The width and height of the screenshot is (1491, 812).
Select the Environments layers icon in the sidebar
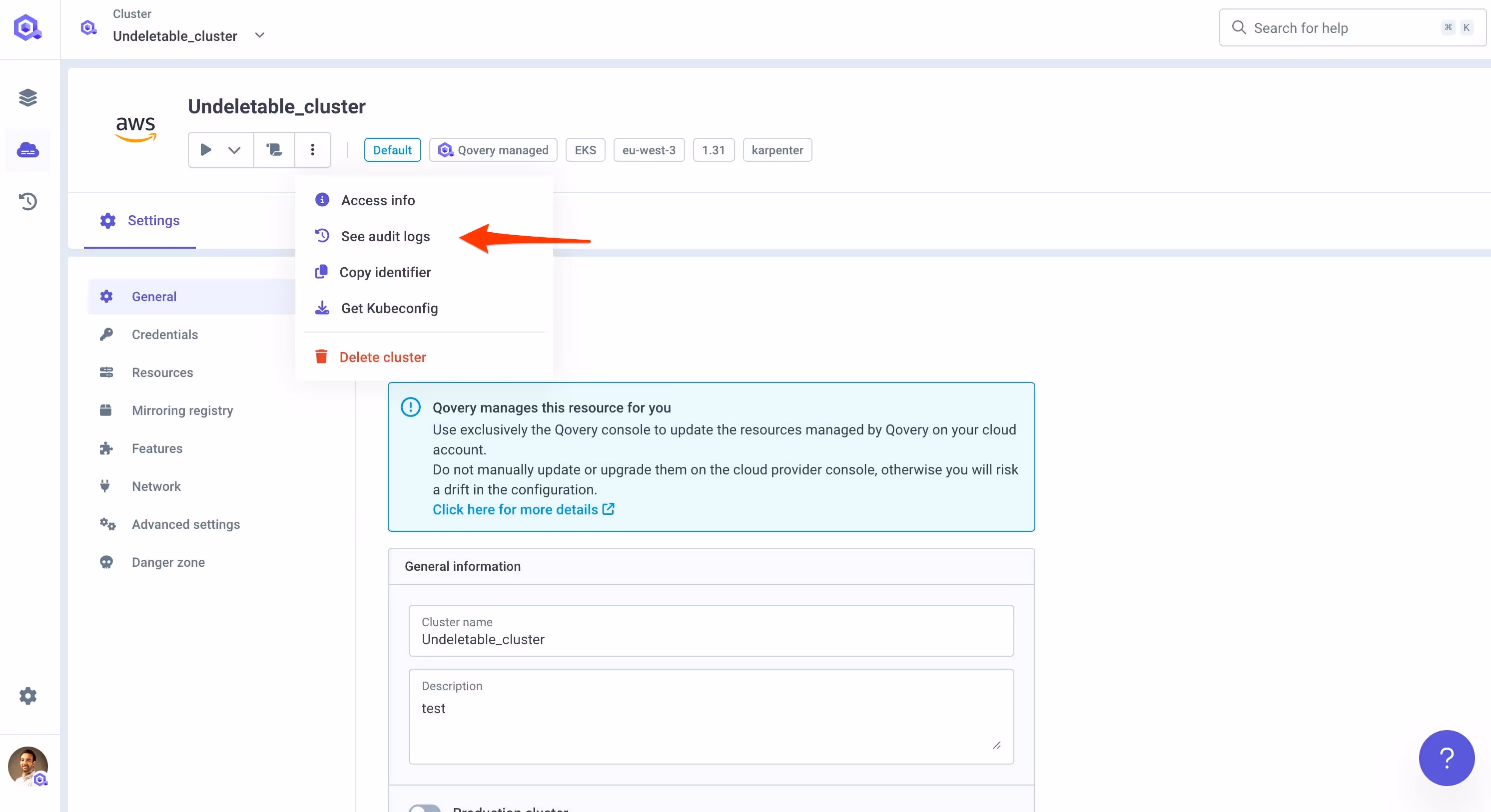[x=27, y=97]
